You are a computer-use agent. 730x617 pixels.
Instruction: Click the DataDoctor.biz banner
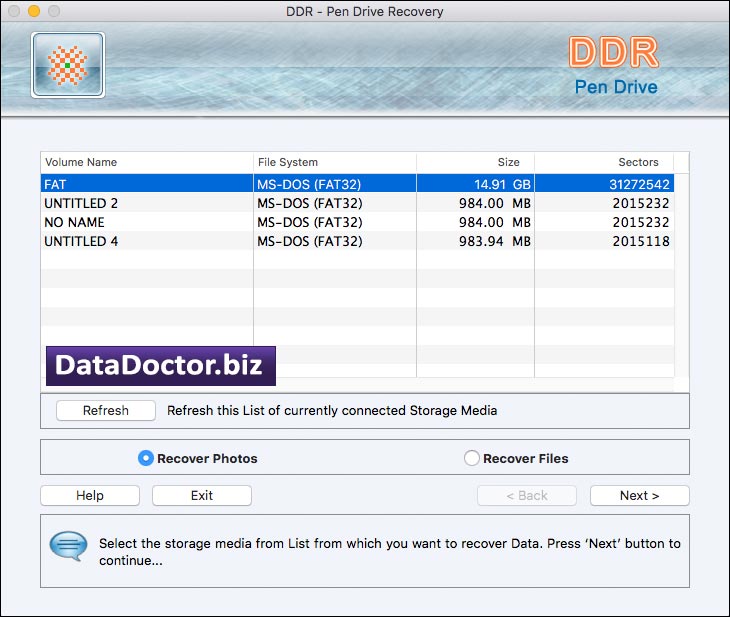pos(160,366)
